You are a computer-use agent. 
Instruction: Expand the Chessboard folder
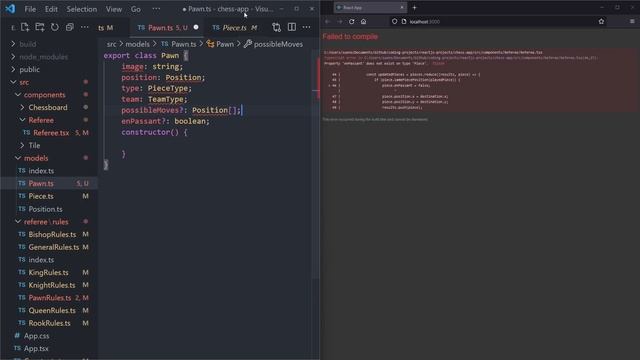pyautogui.click(x=48, y=107)
